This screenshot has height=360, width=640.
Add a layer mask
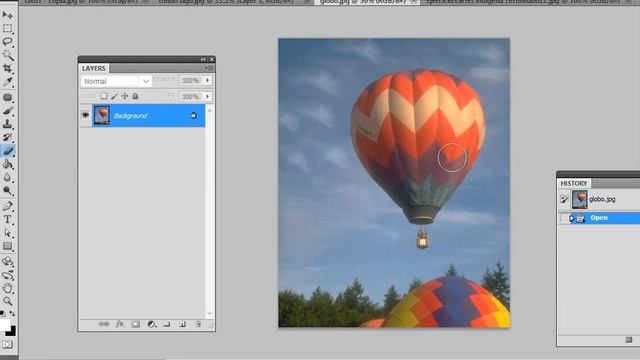136,324
